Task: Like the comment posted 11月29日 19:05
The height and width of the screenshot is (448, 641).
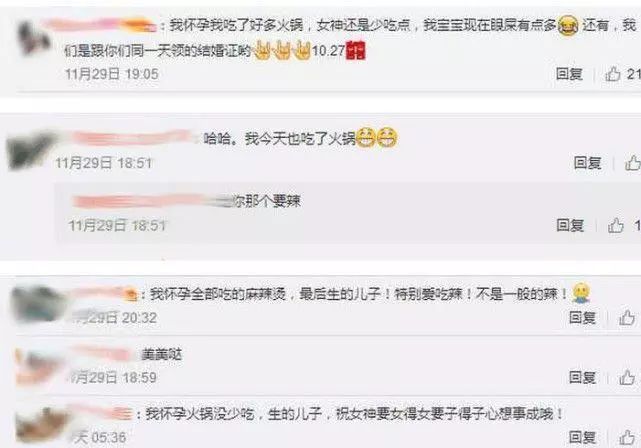Action: point(613,74)
